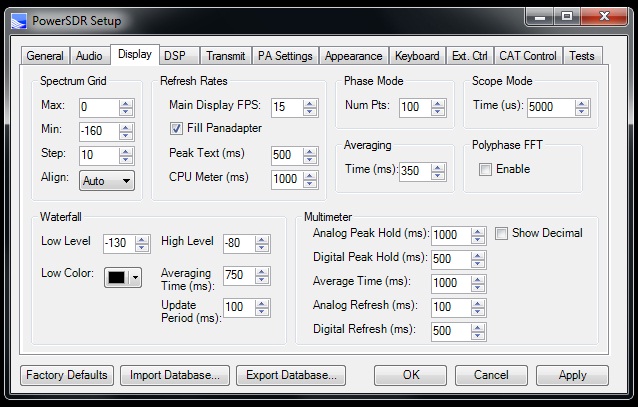Viewport: 638px width, 407px height.
Task: Minimize the PowerSDR Setup window
Action: 540,17
